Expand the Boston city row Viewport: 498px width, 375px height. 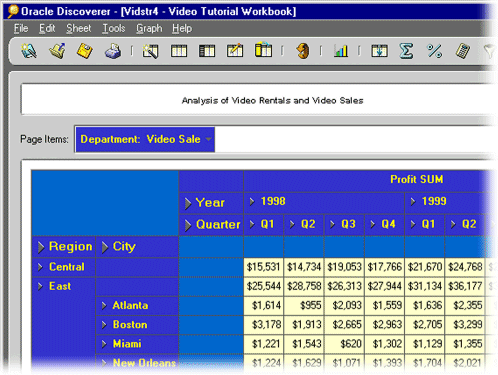tap(104, 325)
